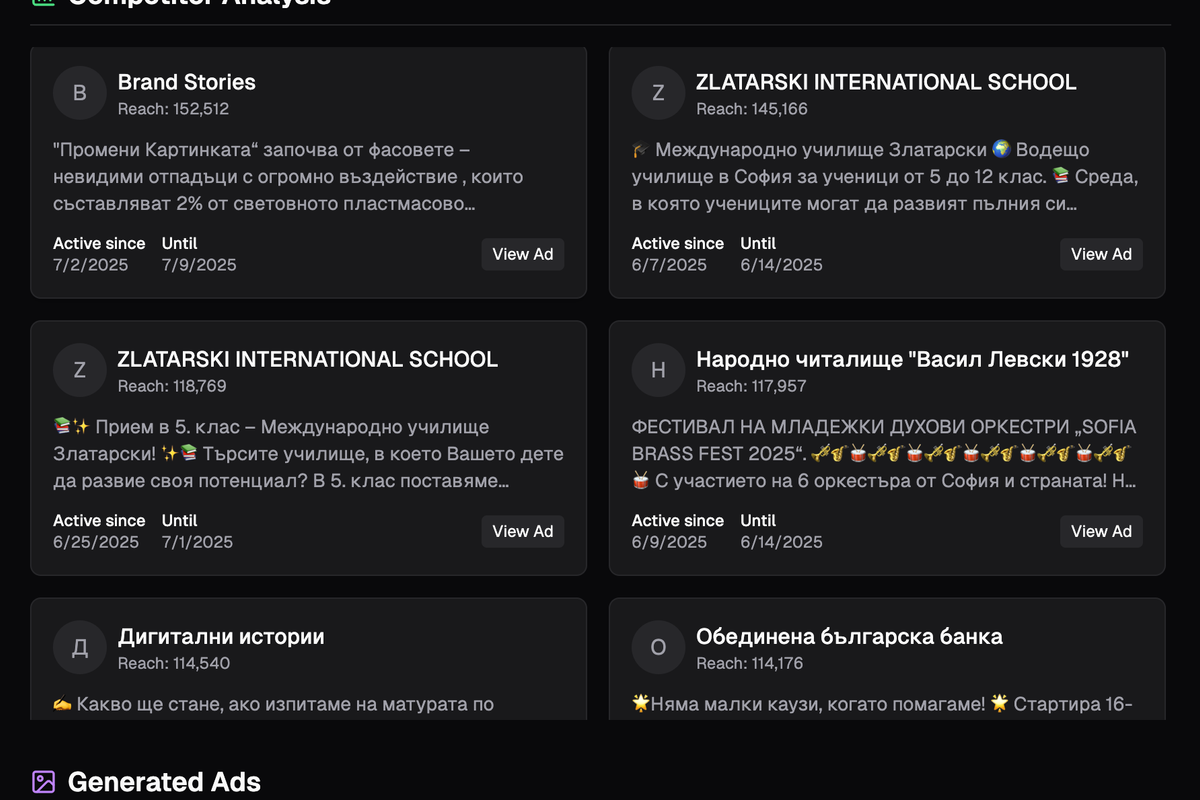This screenshot has width=1200, height=800.
Task: Open View Ad for Народно читалище card
Action: pyautogui.click(x=1101, y=531)
